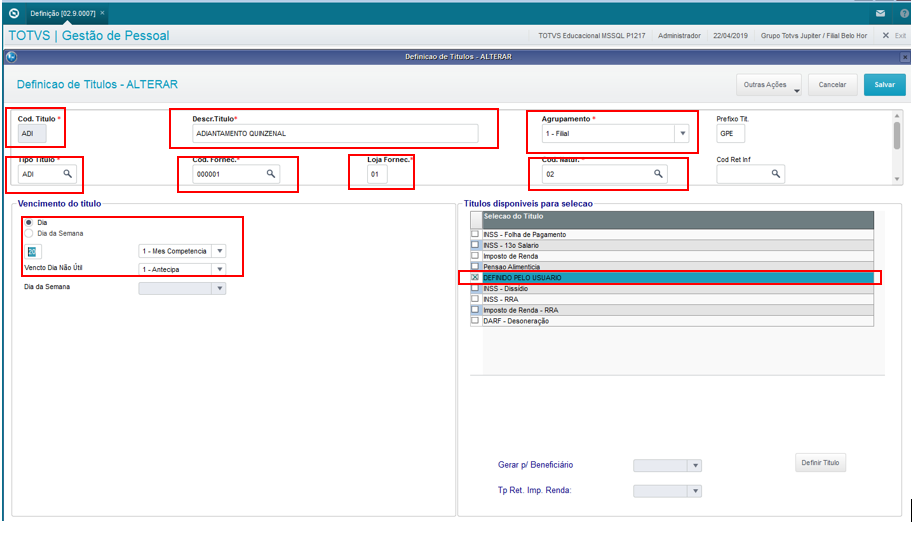Check DARF - Desoneração checkbox
The height and width of the screenshot is (533, 912).
pyautogui.click(x=475, y=321)
